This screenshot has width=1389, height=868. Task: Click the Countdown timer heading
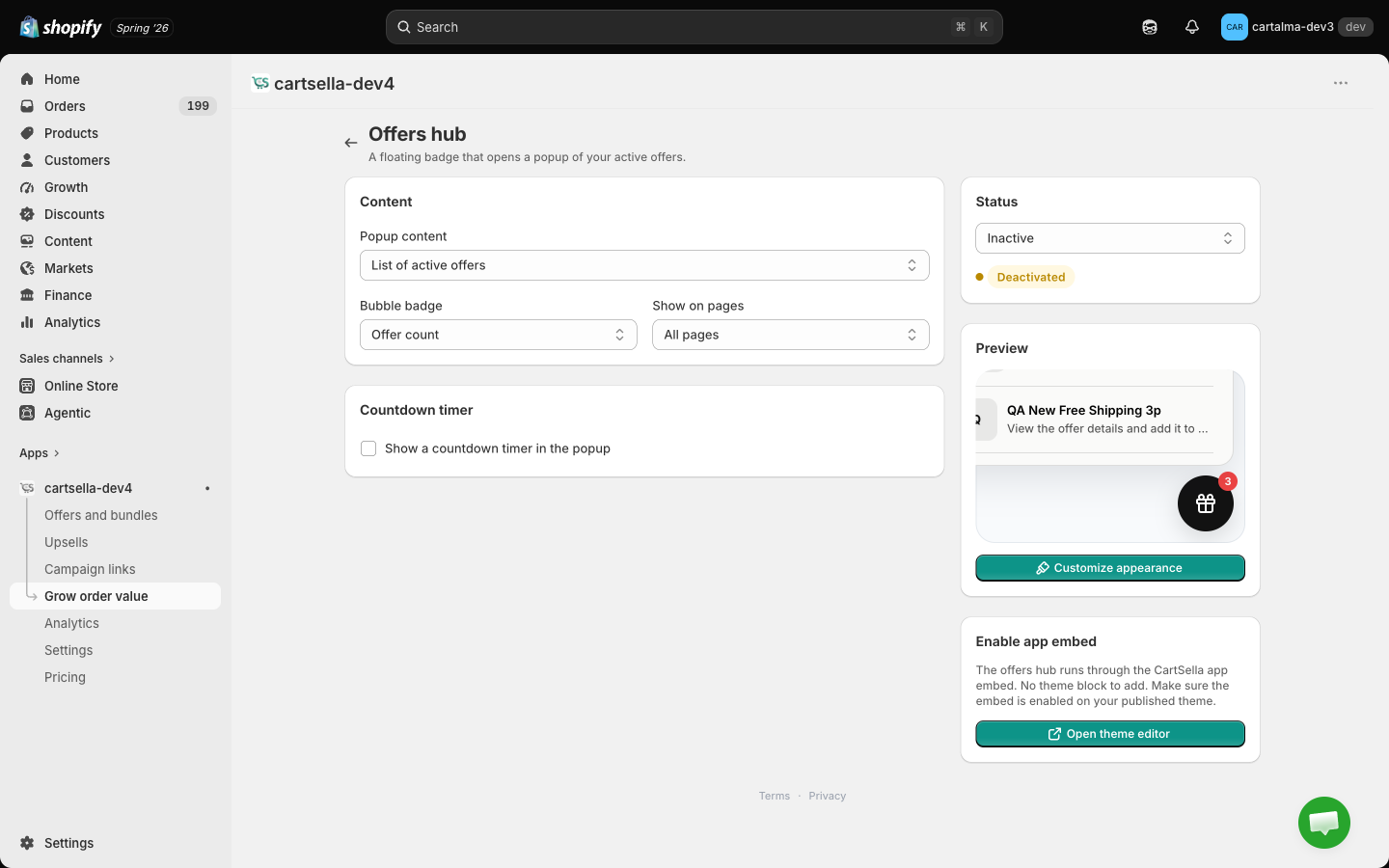417,410
